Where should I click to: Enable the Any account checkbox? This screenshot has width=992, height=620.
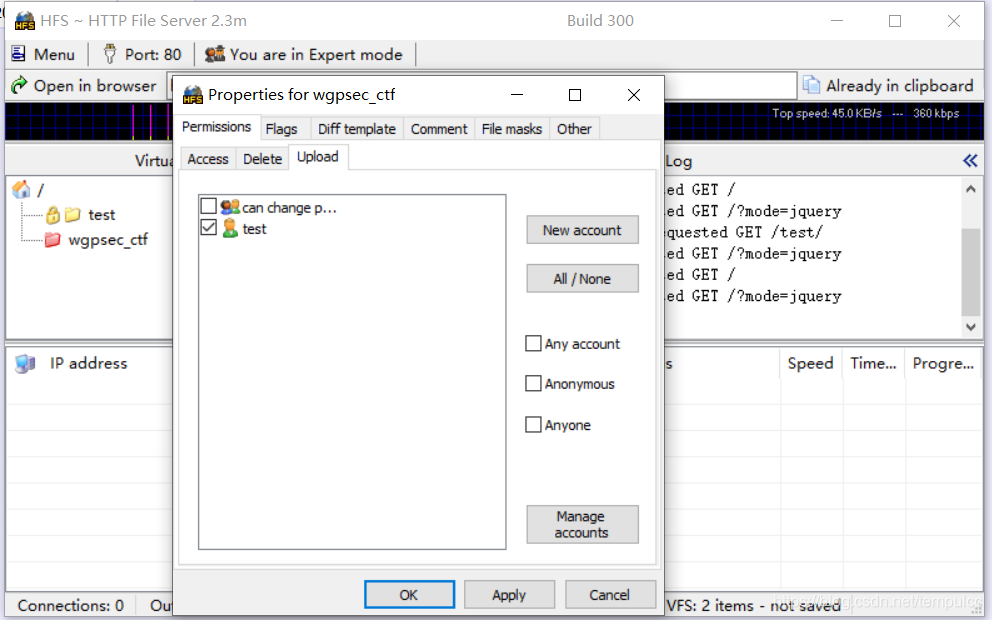[533, 343]
